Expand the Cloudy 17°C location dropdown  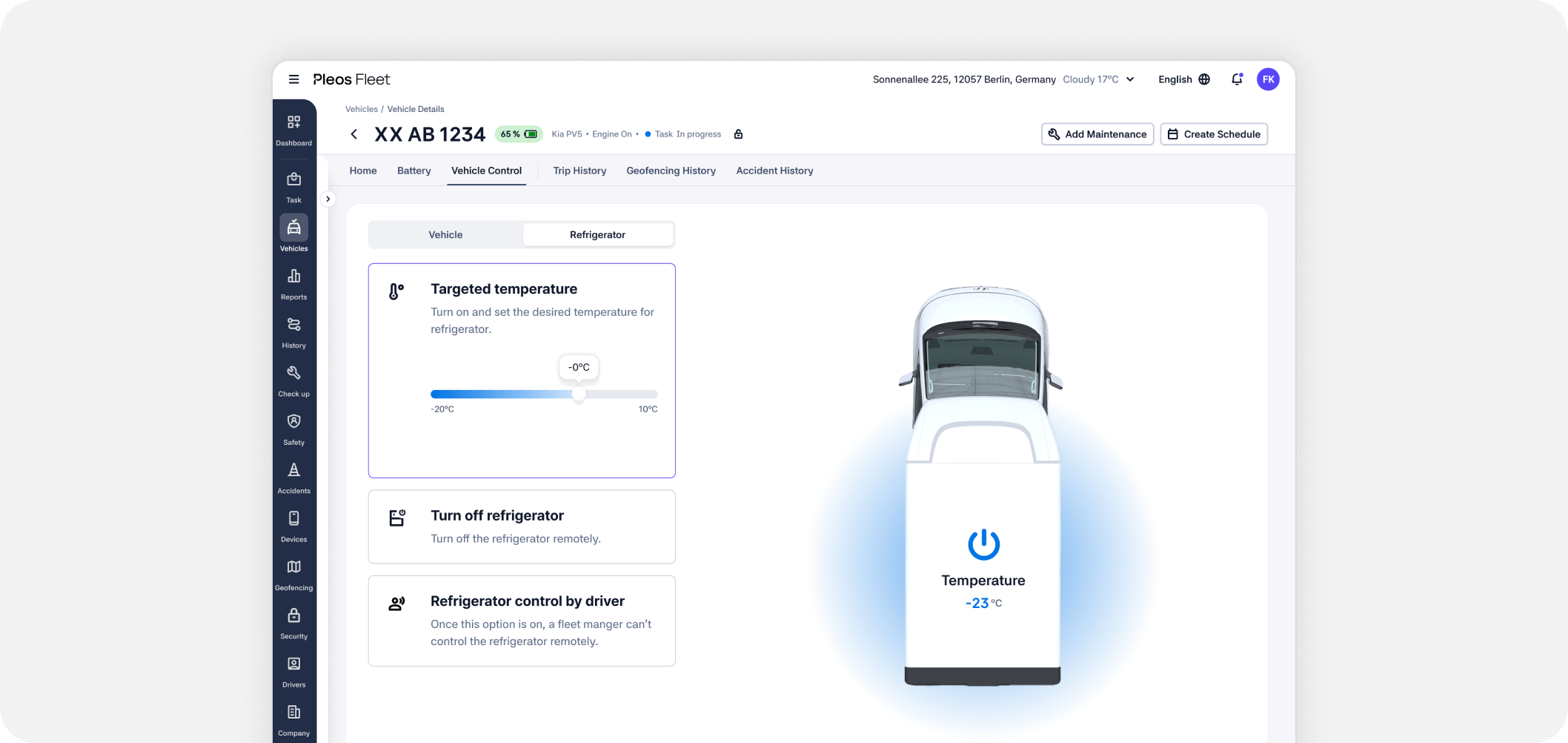(1130, 79)
